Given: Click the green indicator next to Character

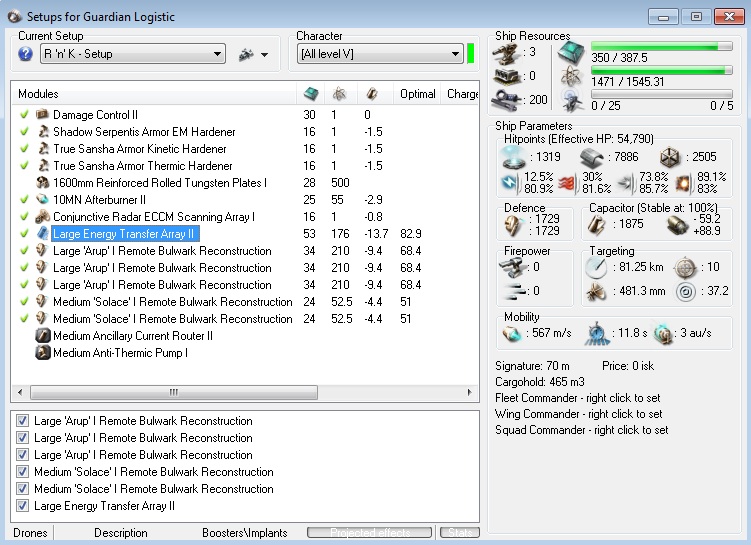Looking at the screenshot, I should [470, 53].
